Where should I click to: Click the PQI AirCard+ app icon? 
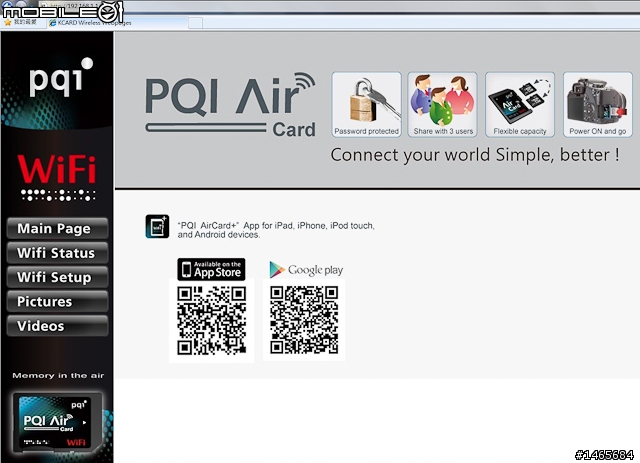(x=157, y=226)
